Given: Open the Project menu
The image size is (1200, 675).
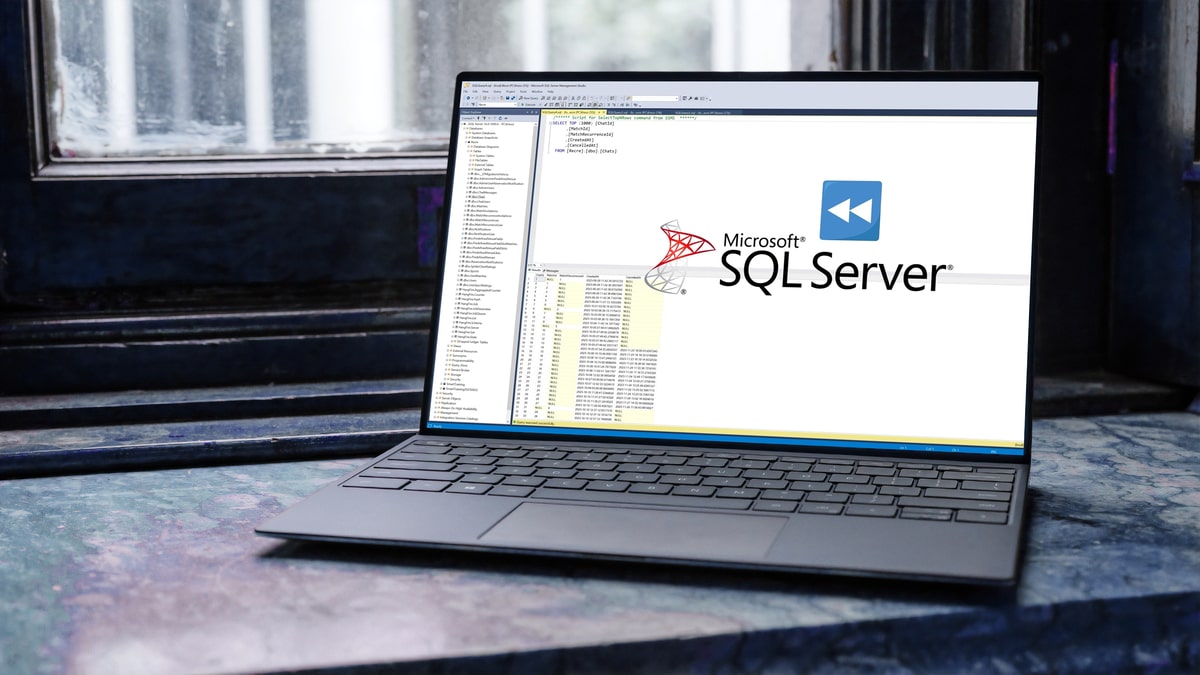Looking at the screenshot, I should tap(510, 92).
